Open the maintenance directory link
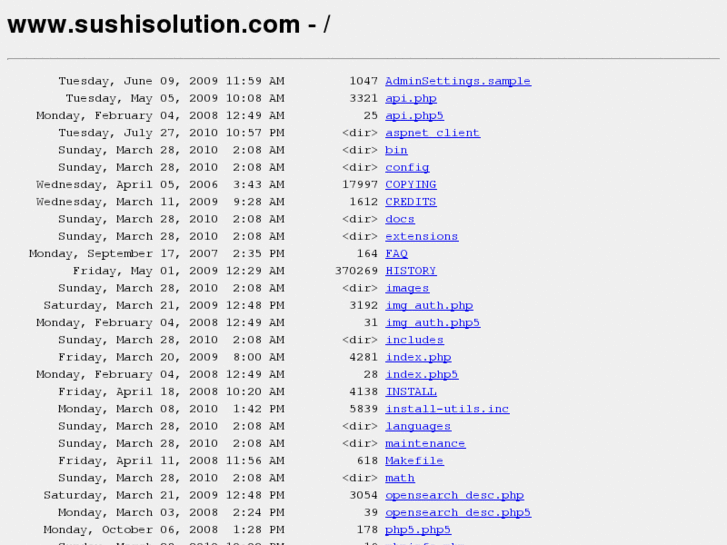Viewport: 727px width, 545px height. point(425,443)
